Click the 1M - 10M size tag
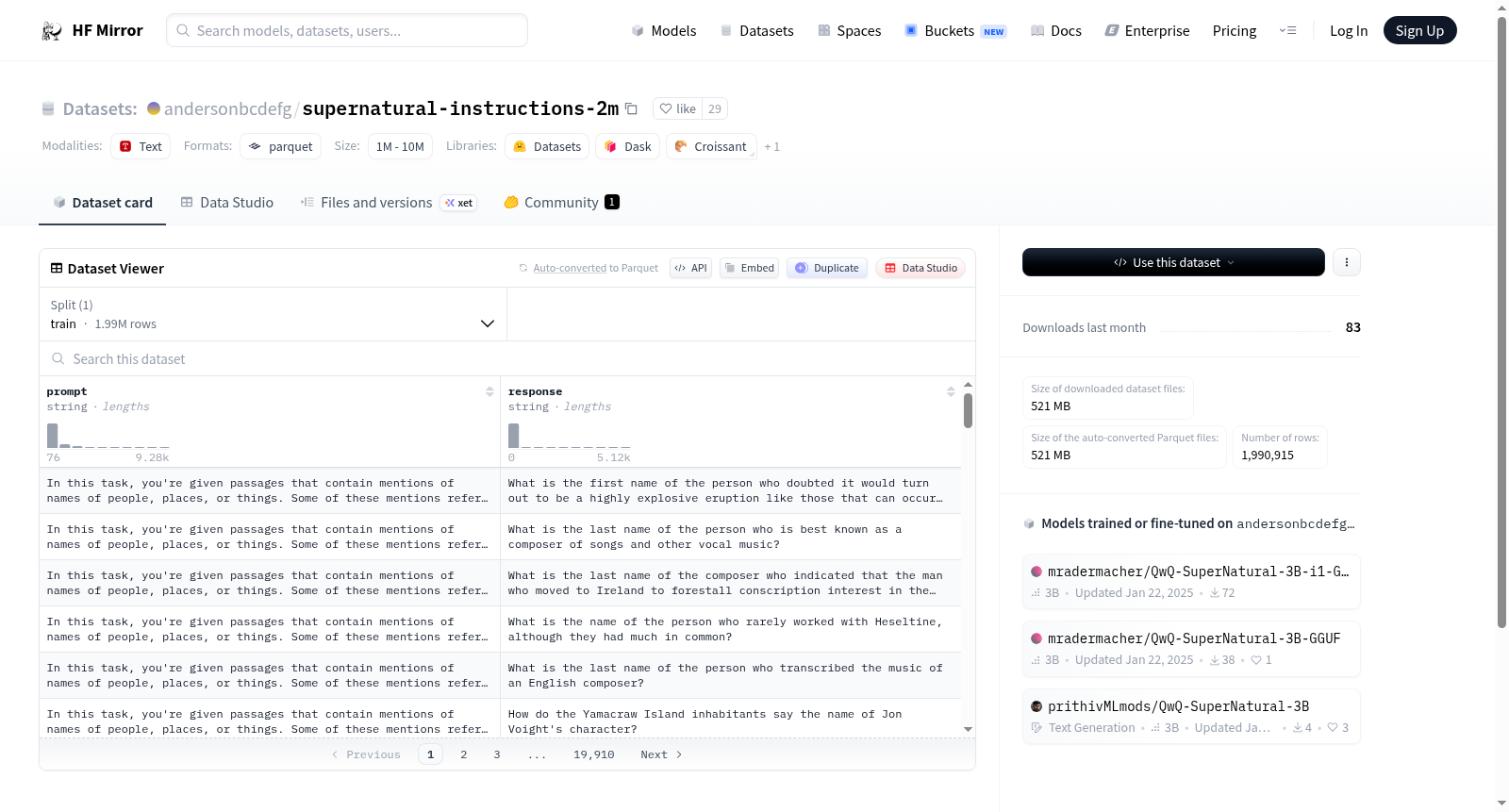The height and width of the screenshot is (812, 1509). coord(400,146)
